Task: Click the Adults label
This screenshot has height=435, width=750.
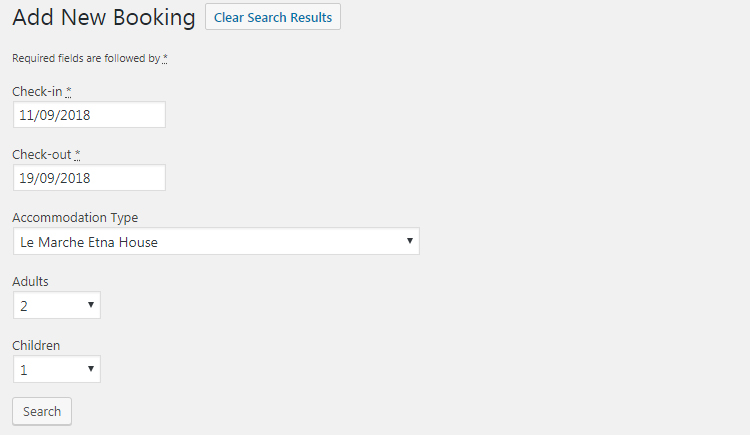Action: coord(30,282)
